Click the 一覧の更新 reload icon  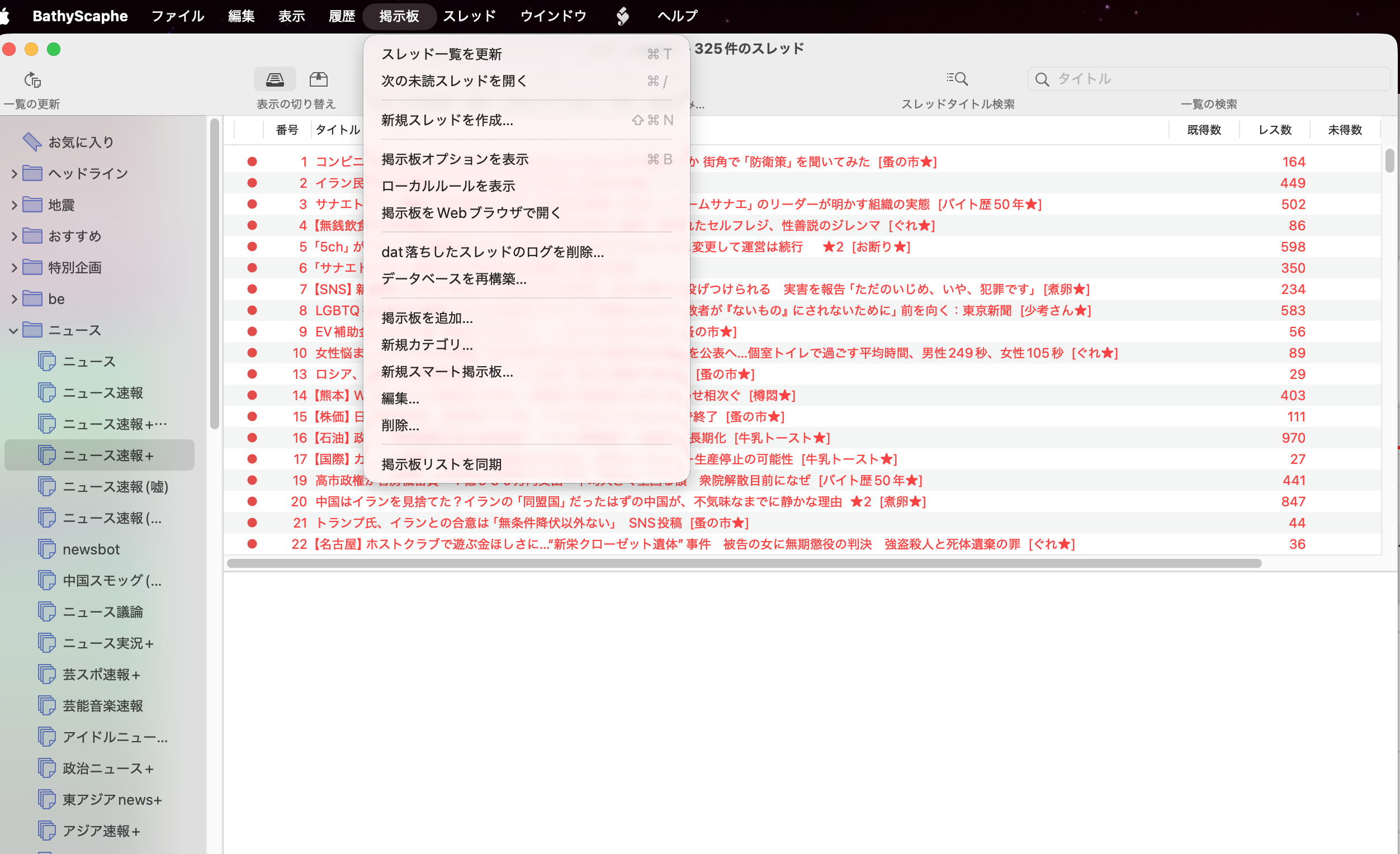point(32,79)
